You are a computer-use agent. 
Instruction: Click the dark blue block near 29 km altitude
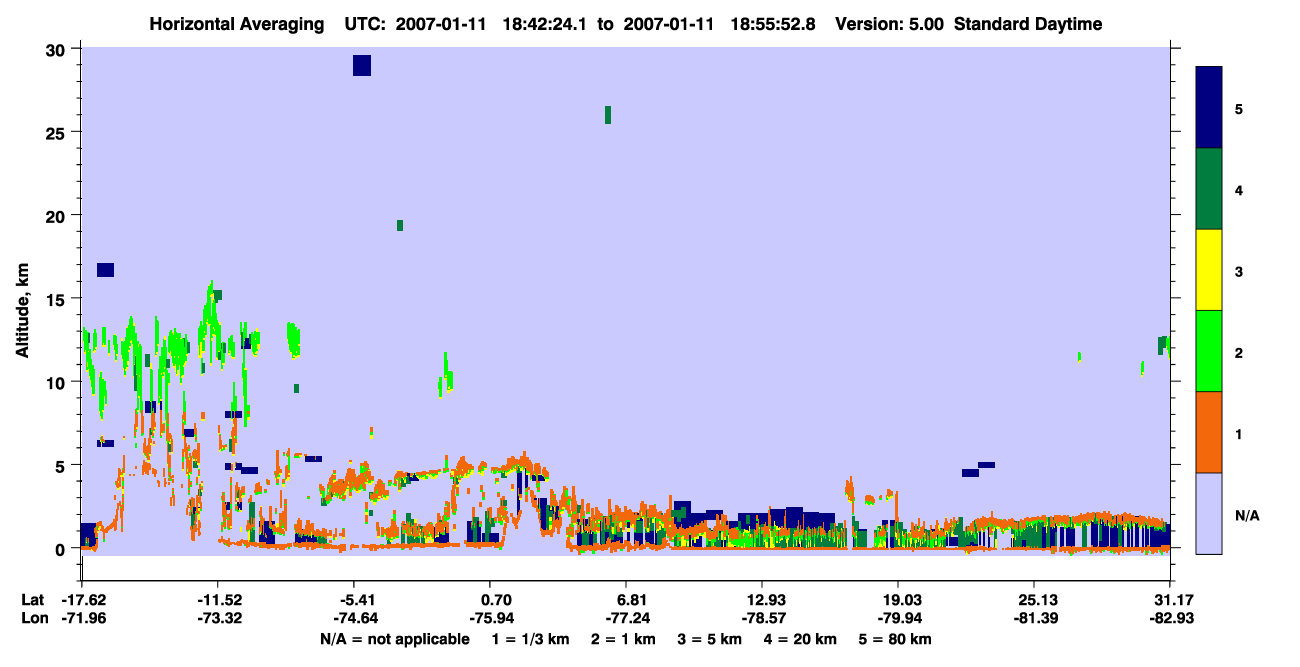[362, 65]
